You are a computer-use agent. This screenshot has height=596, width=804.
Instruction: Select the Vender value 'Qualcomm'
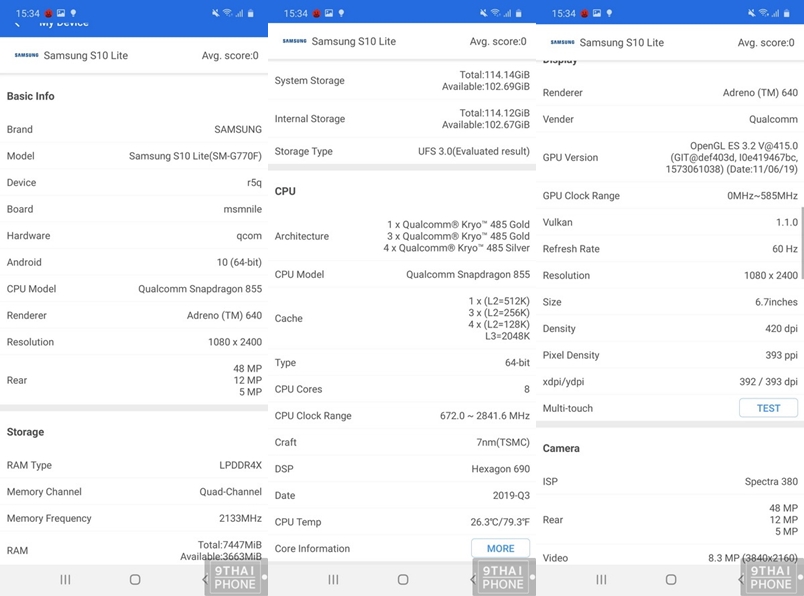pos(773,120)
